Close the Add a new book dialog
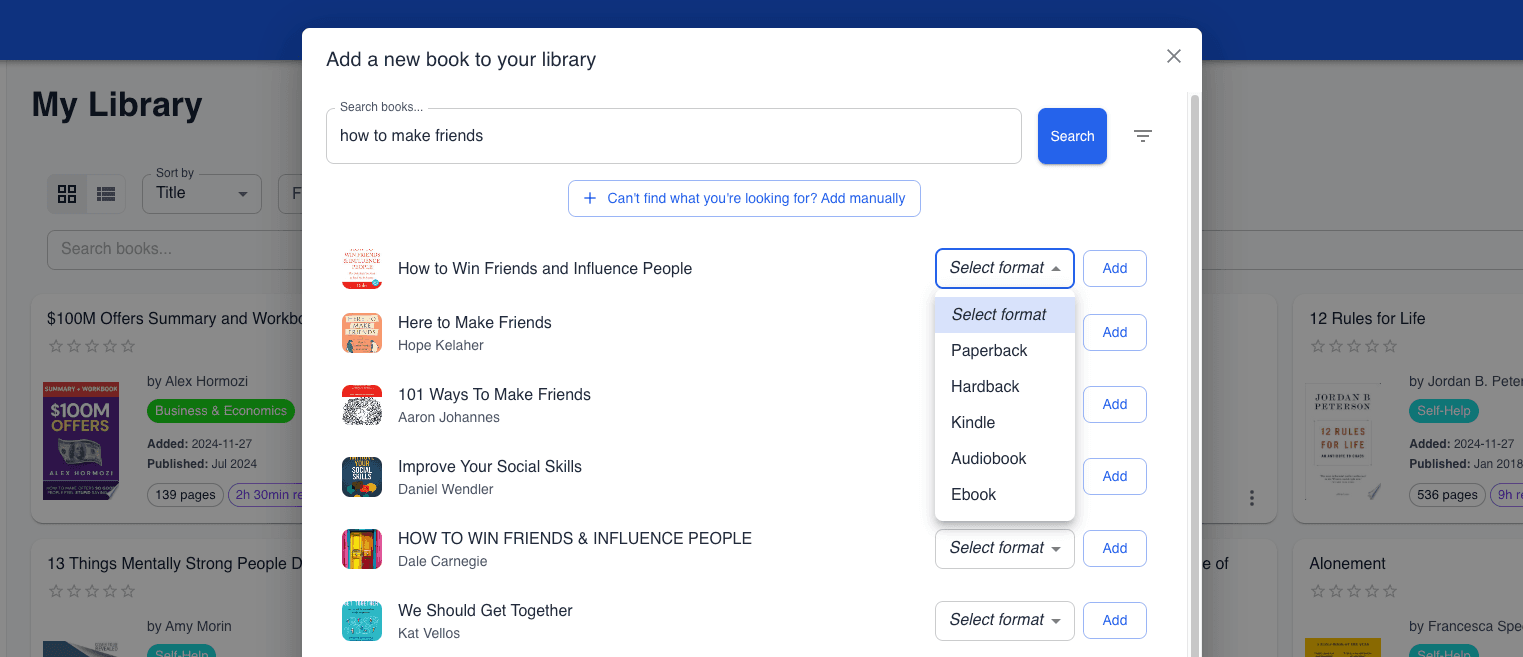The height and width of the screenshot is (657, 1523). [x=1174, y=56]
